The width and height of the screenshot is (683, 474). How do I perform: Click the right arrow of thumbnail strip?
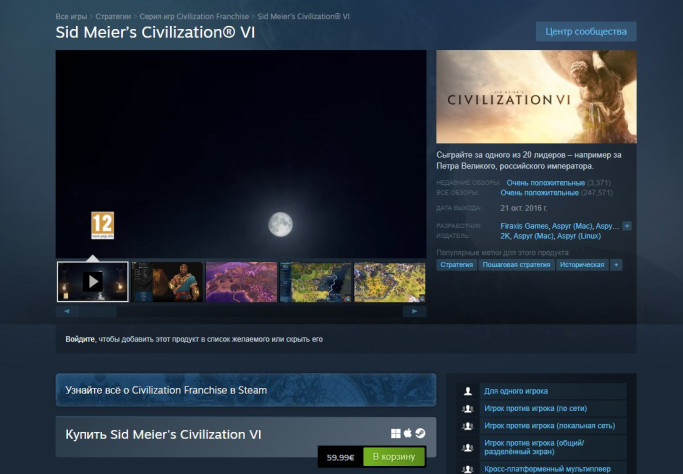415,311
